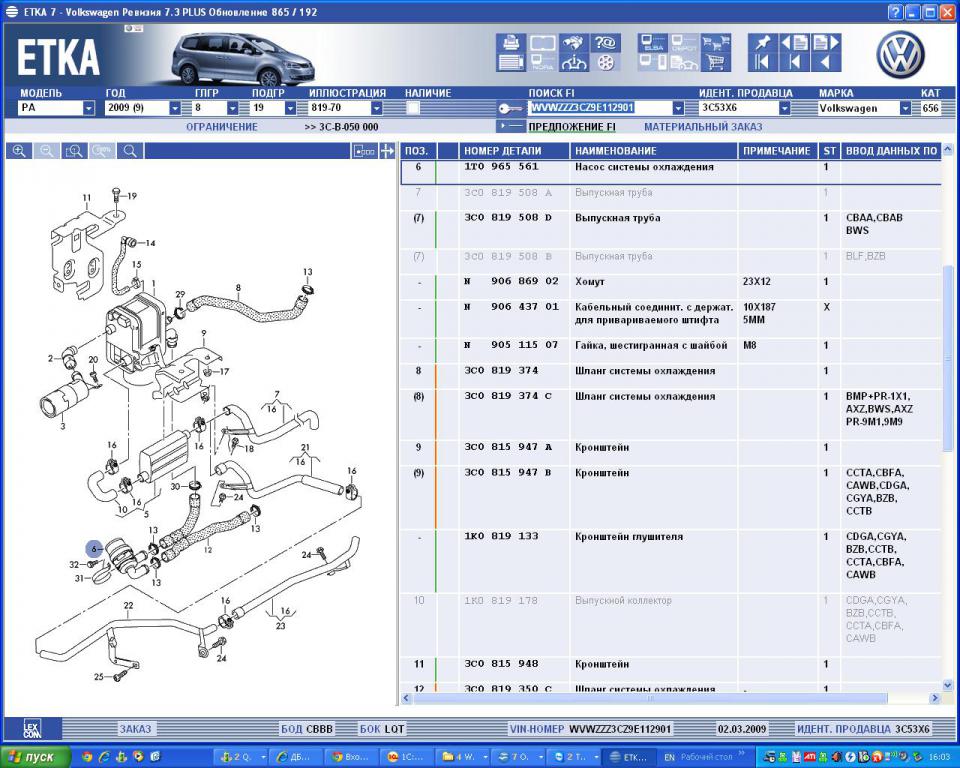Click the printer icon in toolbar

coord(511,43)
